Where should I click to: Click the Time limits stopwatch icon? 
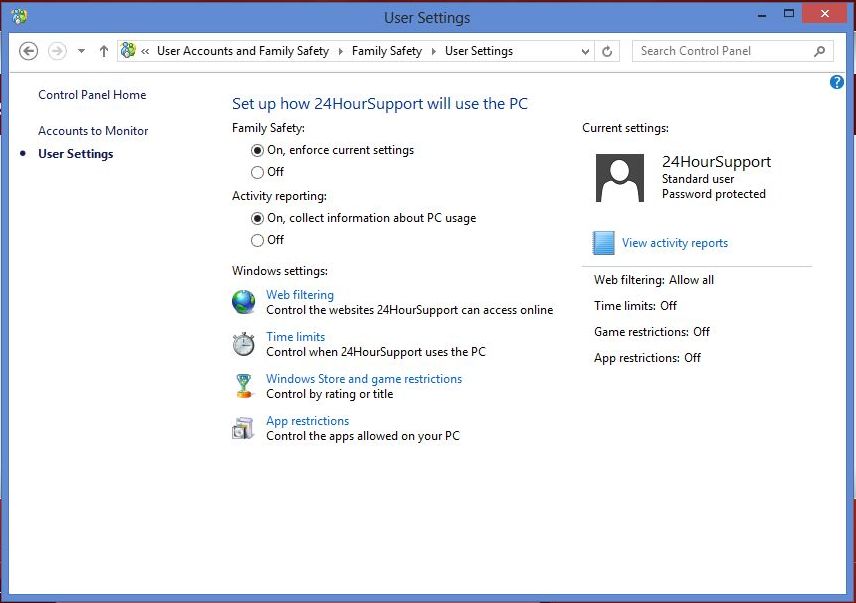click(243, 344)
